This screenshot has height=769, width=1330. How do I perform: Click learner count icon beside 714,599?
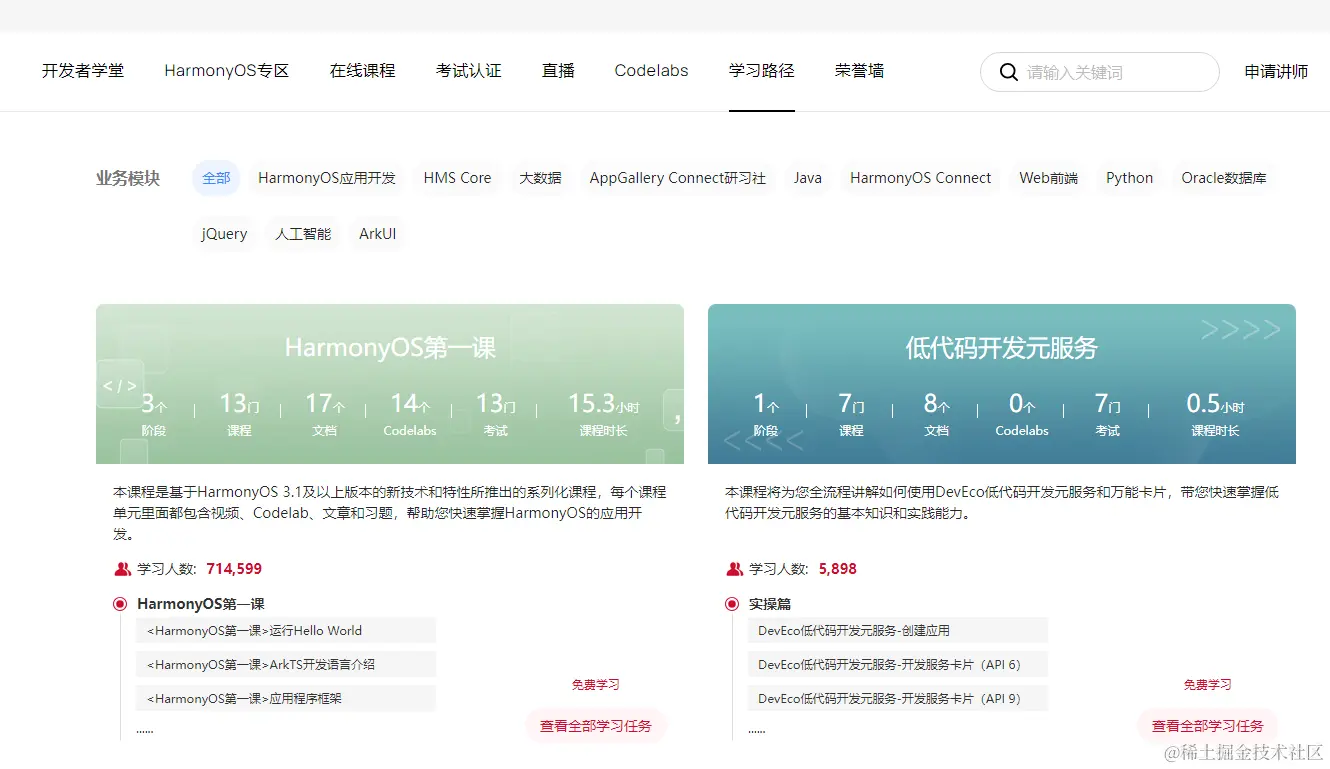pos(123,569)
